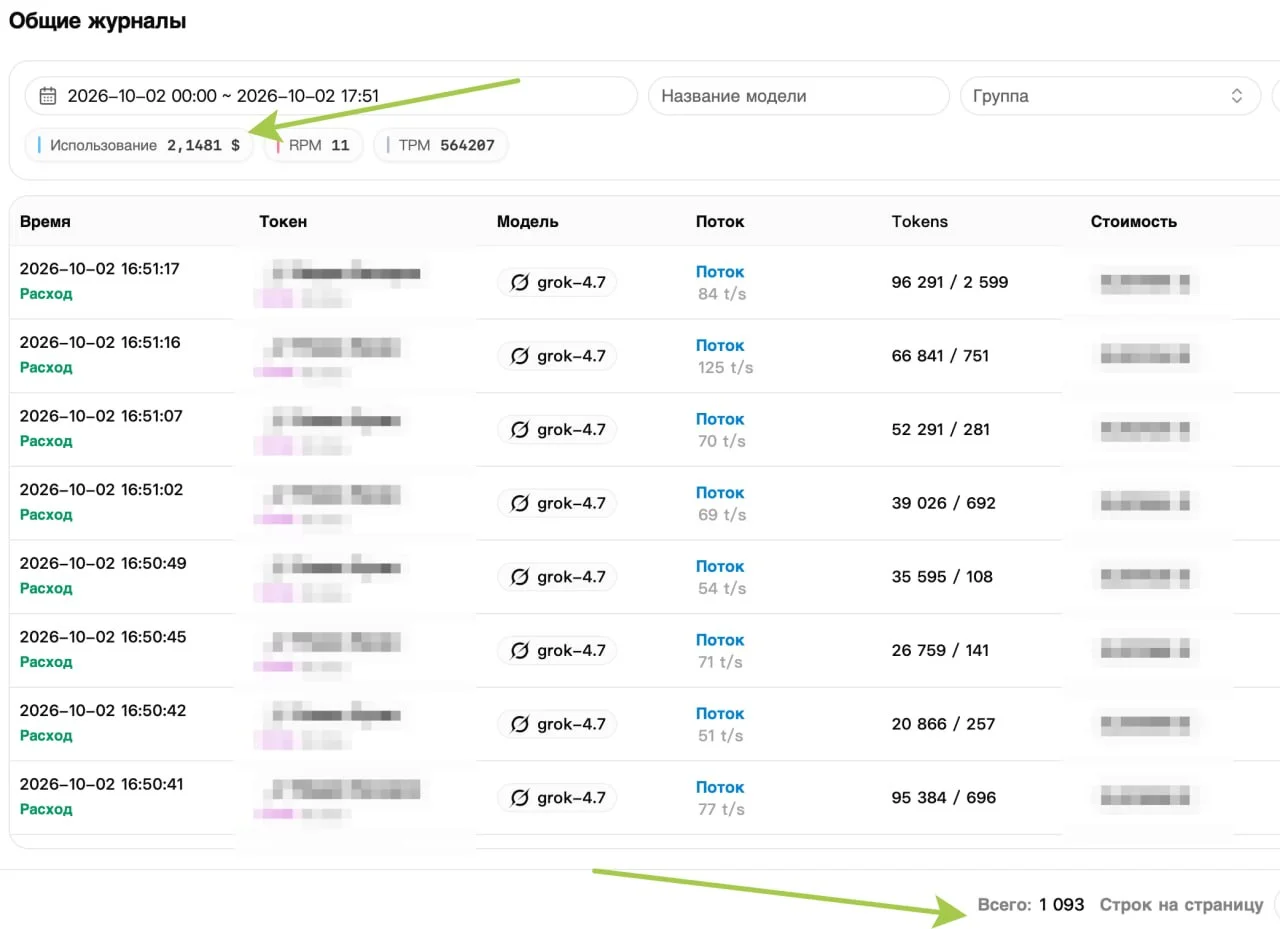
Task: Click grok-4.7 model tag in 16:50:41 row
Action: (x=557, y=798)
